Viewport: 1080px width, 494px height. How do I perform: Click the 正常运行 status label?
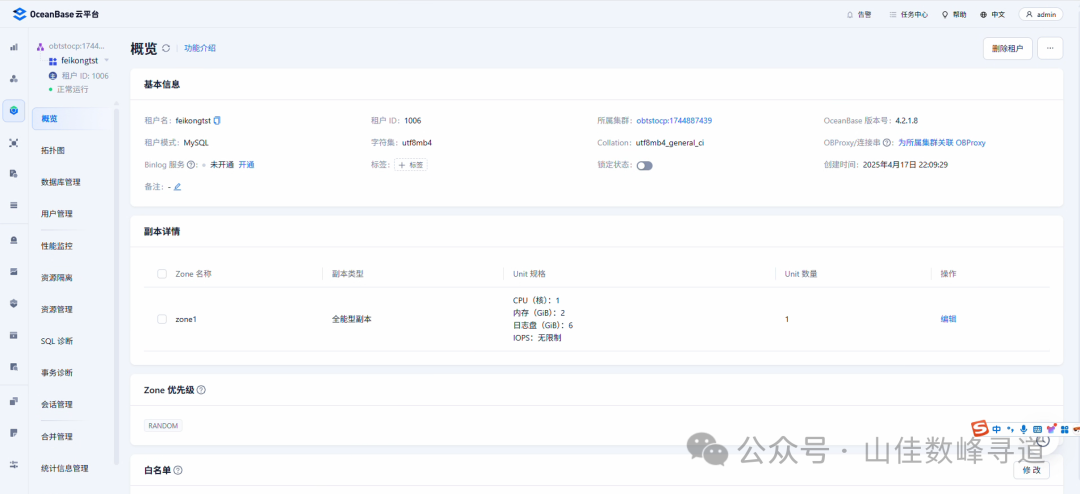(72, 90)
